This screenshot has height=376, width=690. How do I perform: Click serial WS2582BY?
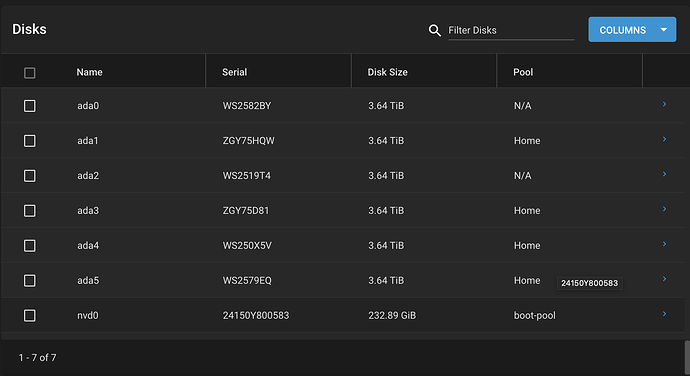[x=247, y=106]
